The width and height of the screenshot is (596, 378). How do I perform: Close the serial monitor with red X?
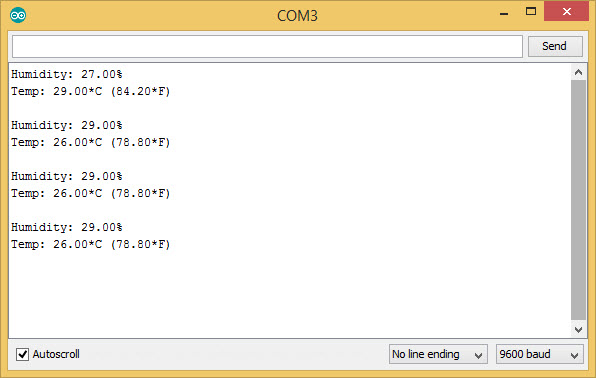point(566,11)
